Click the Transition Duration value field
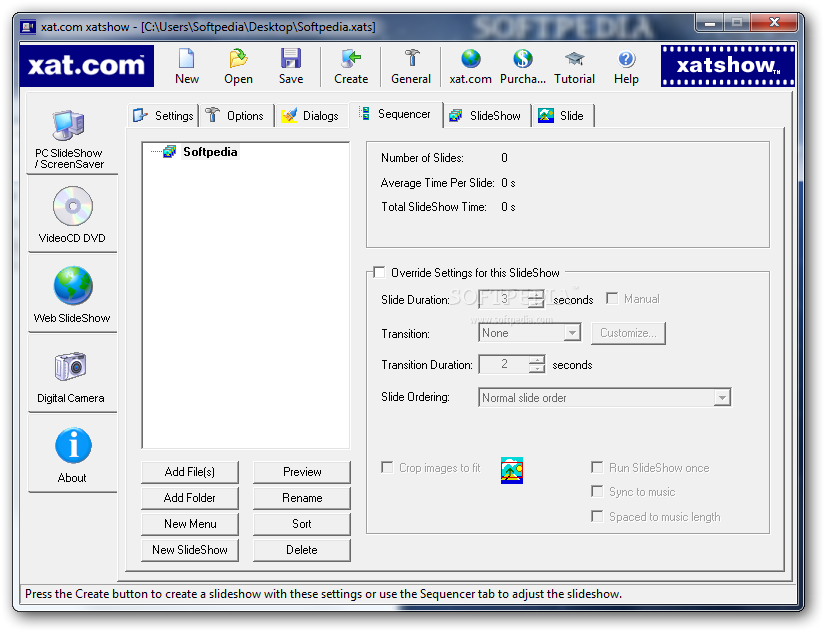Screen dimensions: 825x632 pos(504,364)
